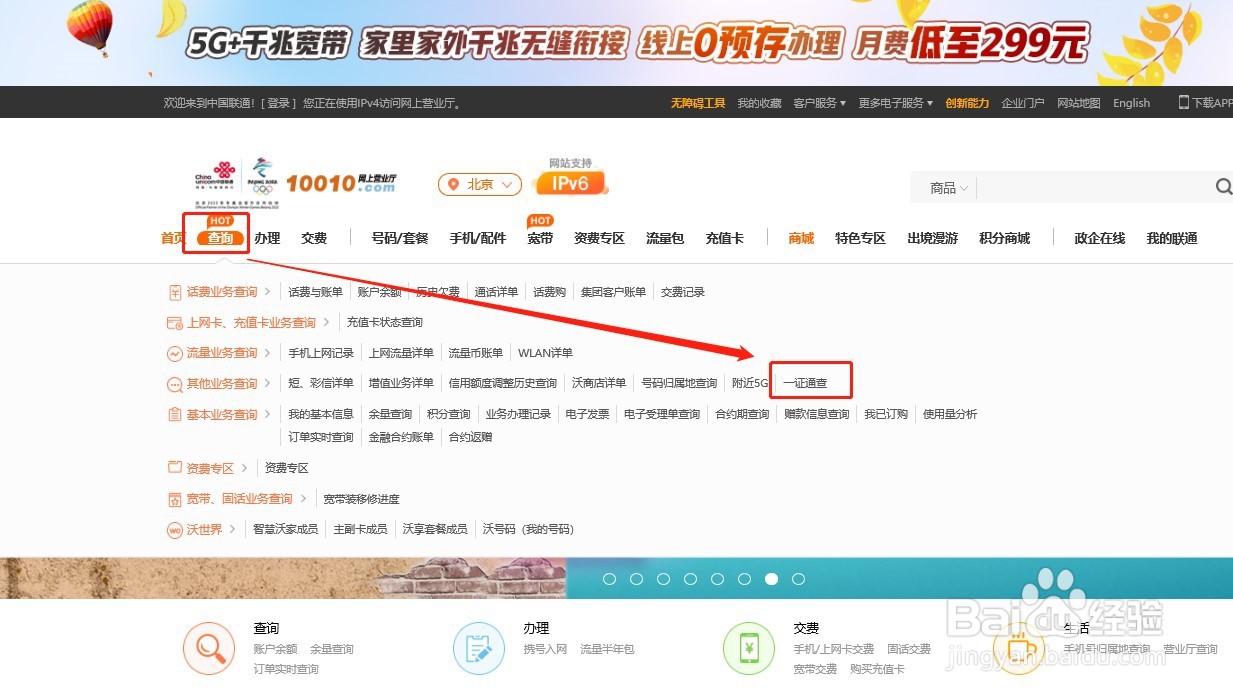Click the 5G+千兆宽带 top banner
1233x699 pixels.
pos(616,43)
